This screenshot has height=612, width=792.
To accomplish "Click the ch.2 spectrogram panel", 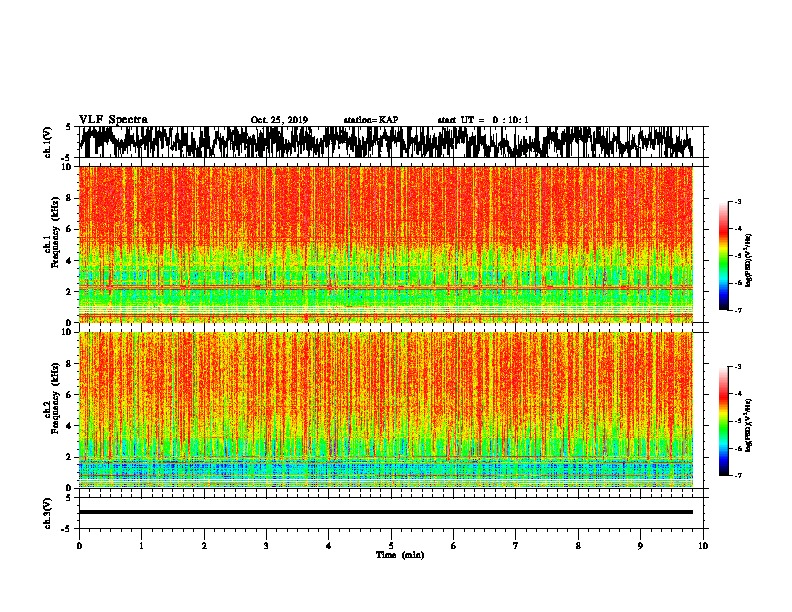I will pos(385,410).
